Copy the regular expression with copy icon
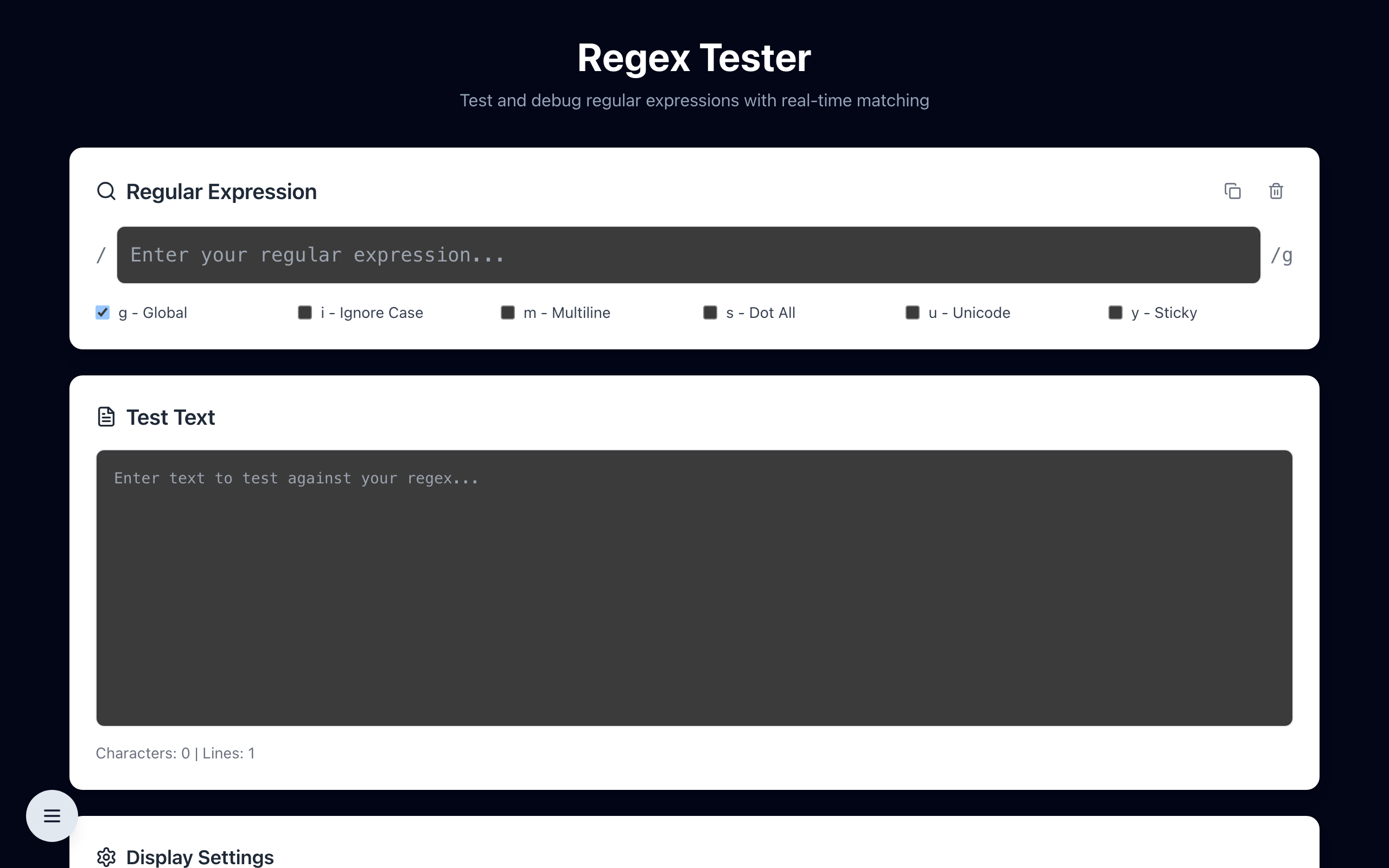This screenshot has width=1389, height=868. 1232,191
